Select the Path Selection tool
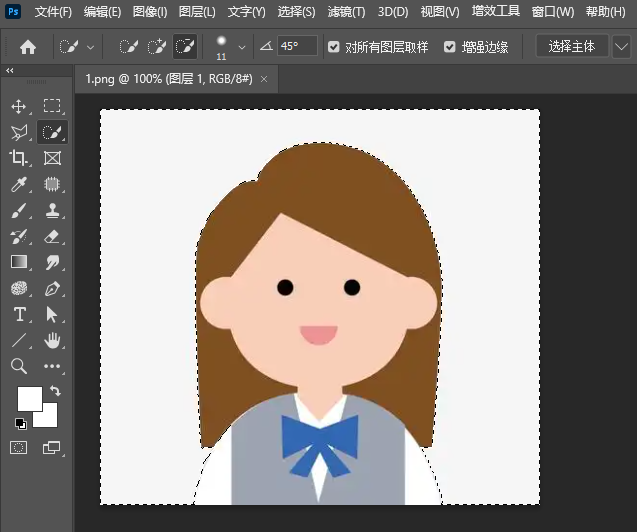The width and height of the screenshot is (637, 532). (x=52, y=315)
